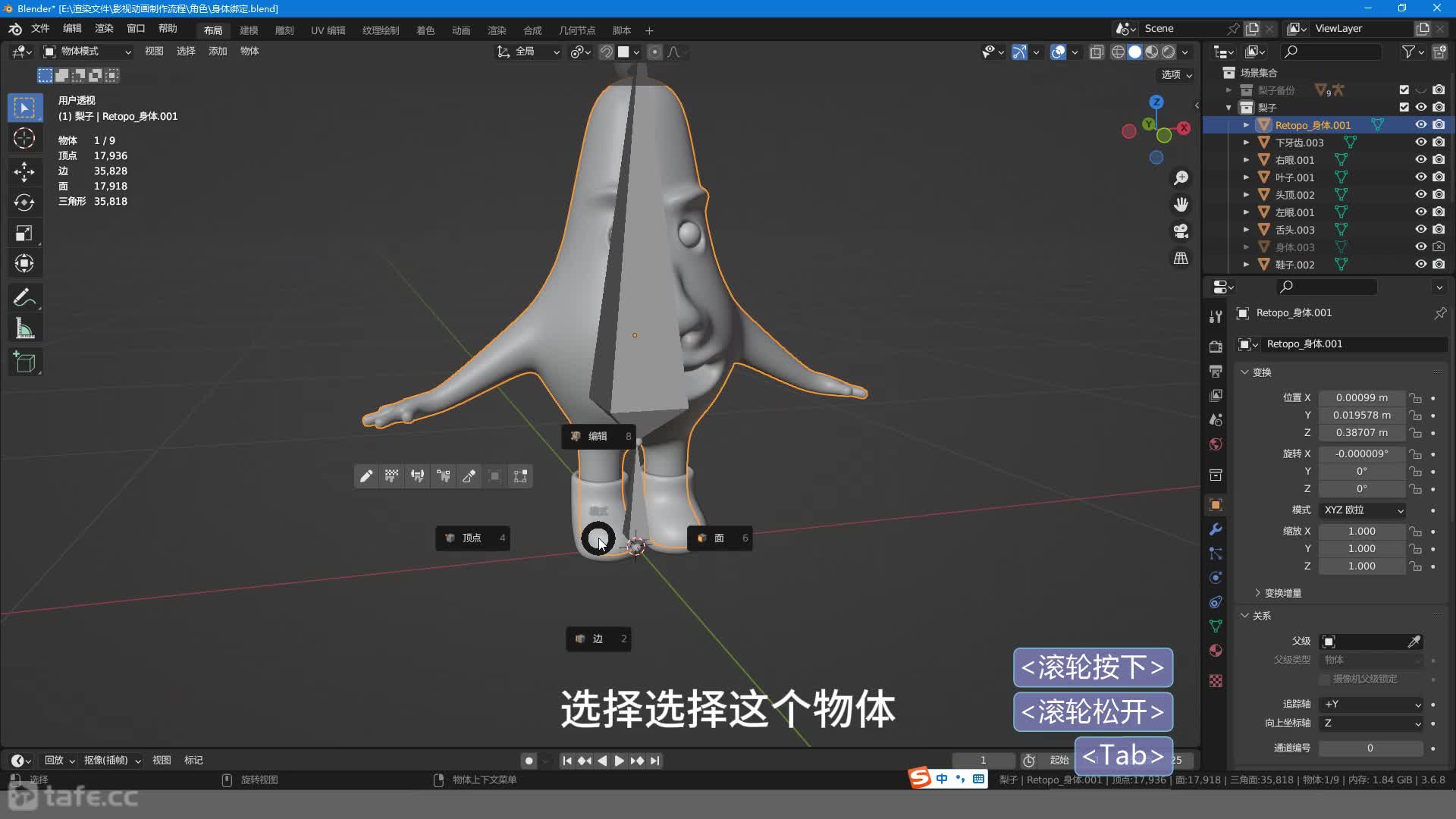Click the 位置 Z value slider
Screen dimensions: 1456x819
click(1361, 433)
